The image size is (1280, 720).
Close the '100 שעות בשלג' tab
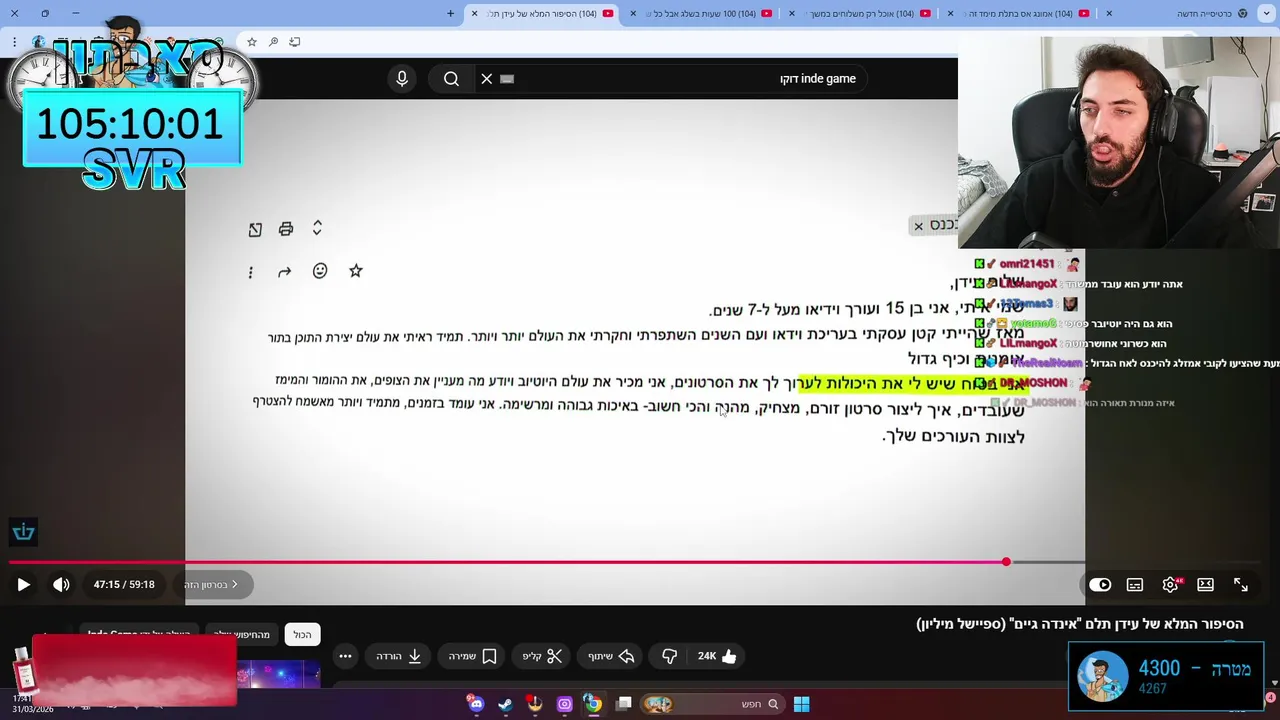(632, 13)
